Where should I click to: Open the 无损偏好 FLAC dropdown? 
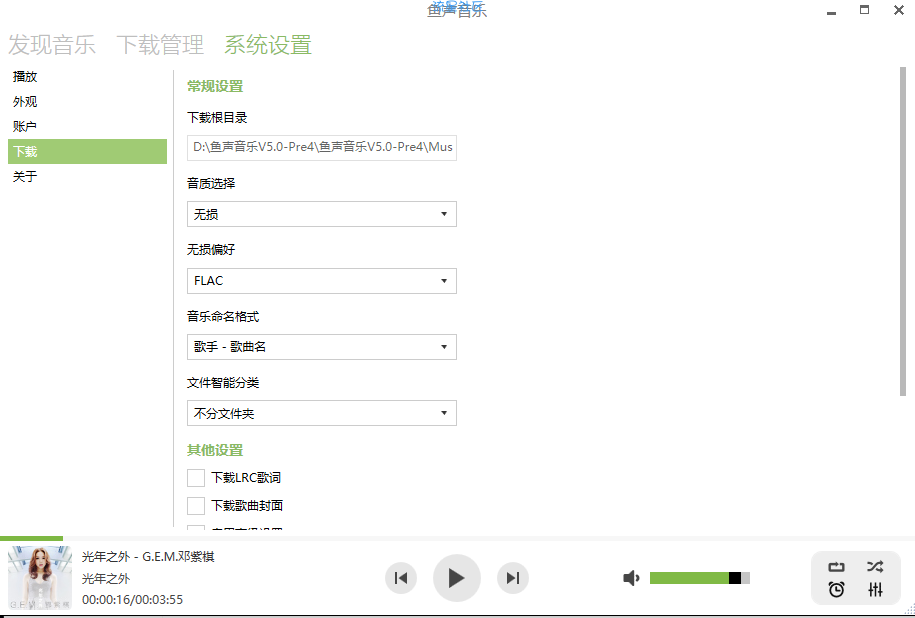(322, 281)
